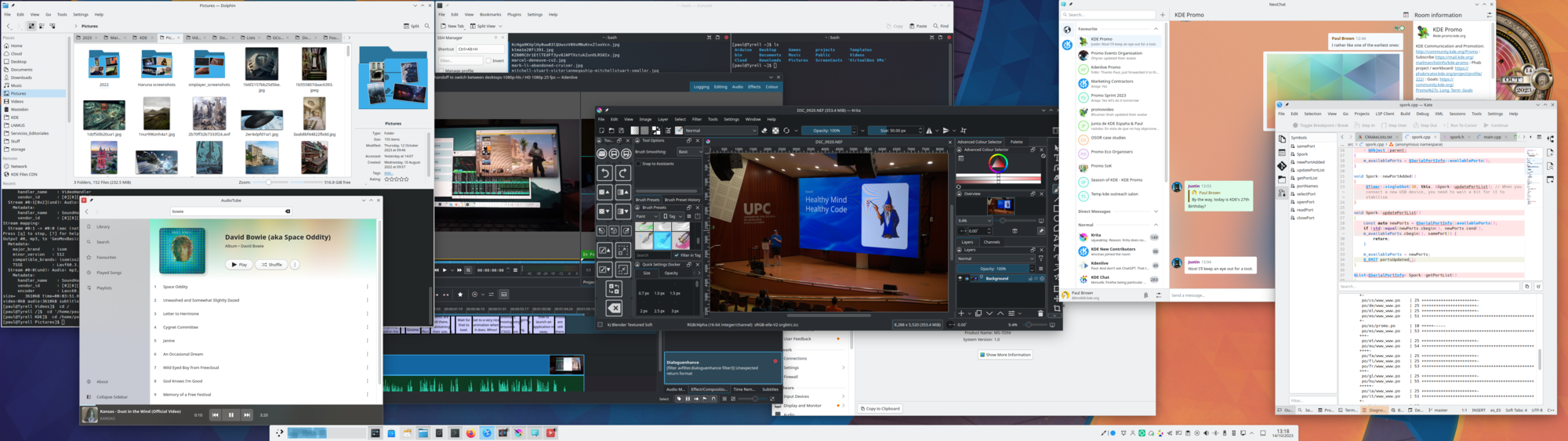The width and height of the screenshot is (1568, 441).
Task: Collapse the Favourite section in NeoChat
Action: [1156, 29]
